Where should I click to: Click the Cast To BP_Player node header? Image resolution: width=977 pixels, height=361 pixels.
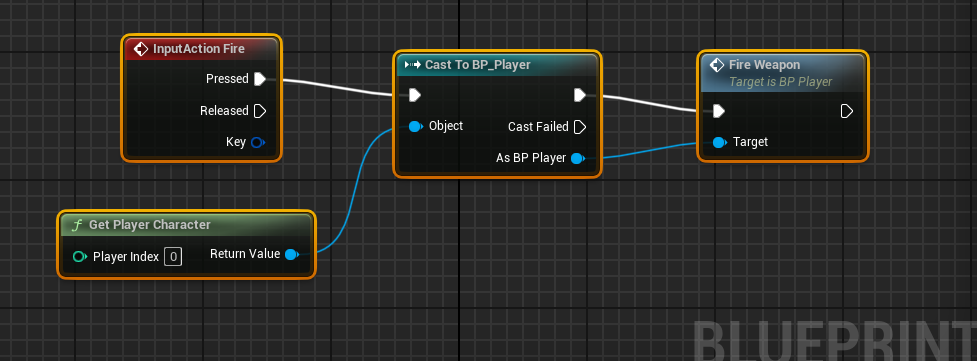pos(497,65)
